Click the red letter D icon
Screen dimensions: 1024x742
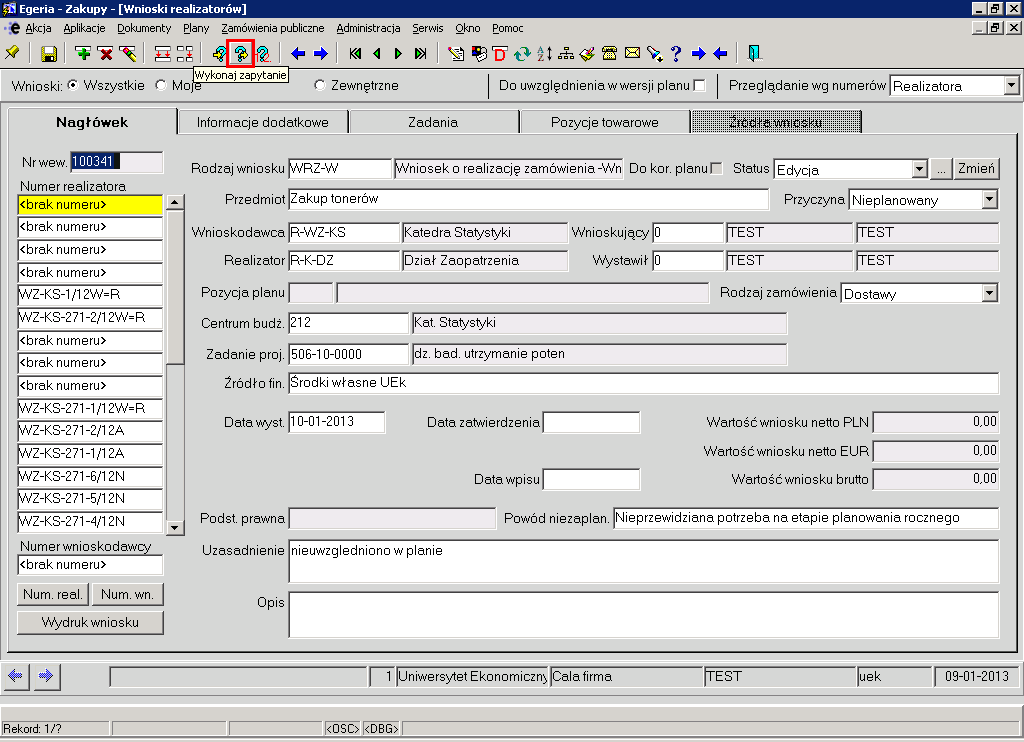(500, 54)
